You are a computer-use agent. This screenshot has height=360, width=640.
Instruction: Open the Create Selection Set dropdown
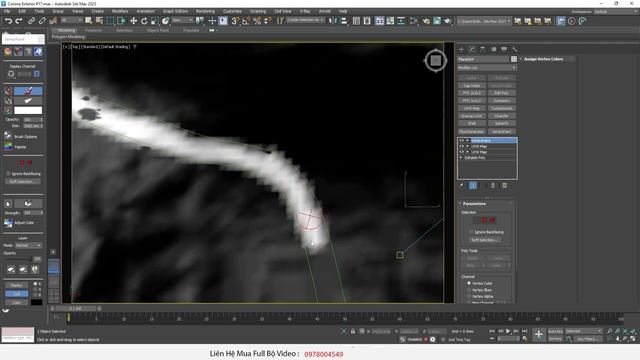(x=305, y=20)
